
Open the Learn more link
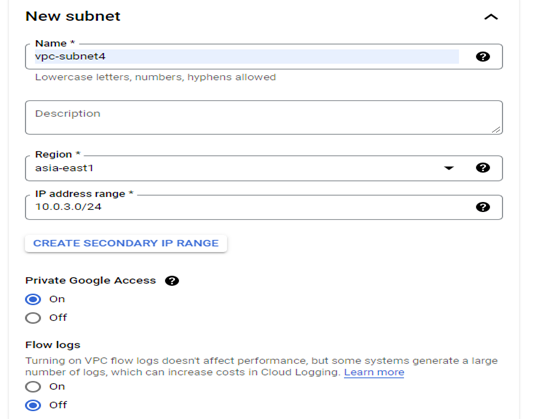(x=374, y=372)
